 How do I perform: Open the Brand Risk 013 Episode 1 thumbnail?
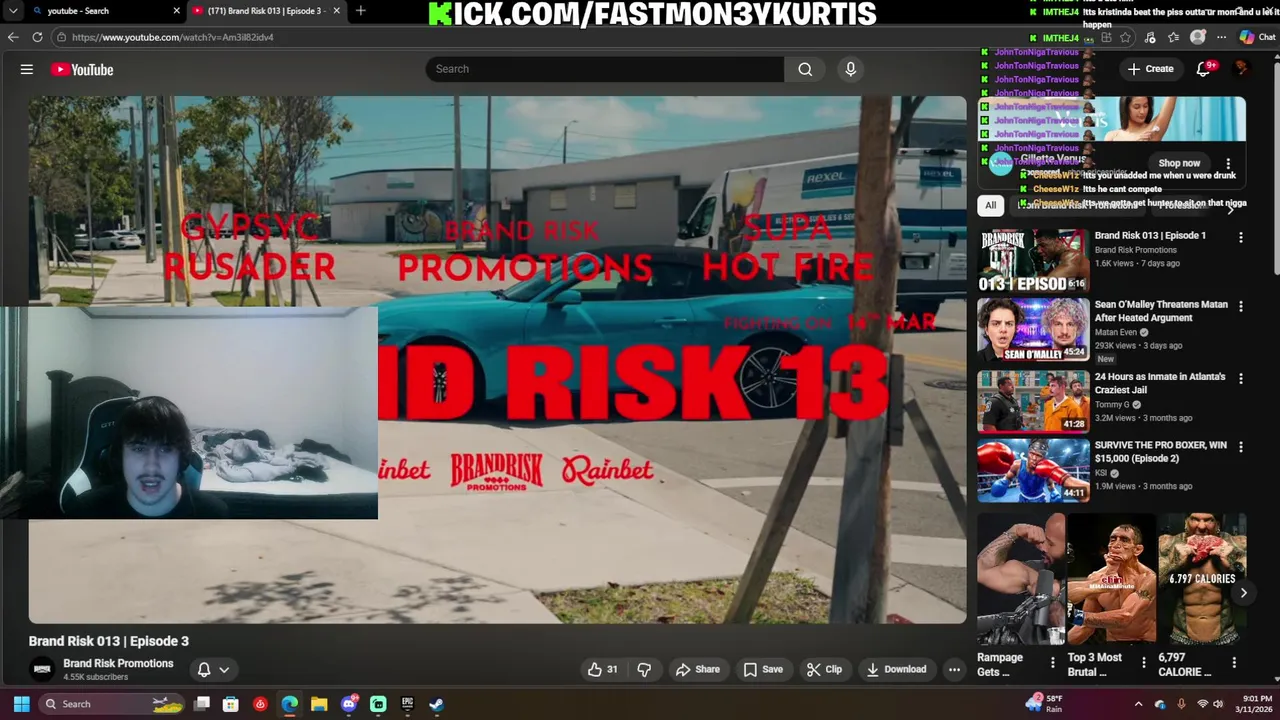pos(1033,261)
